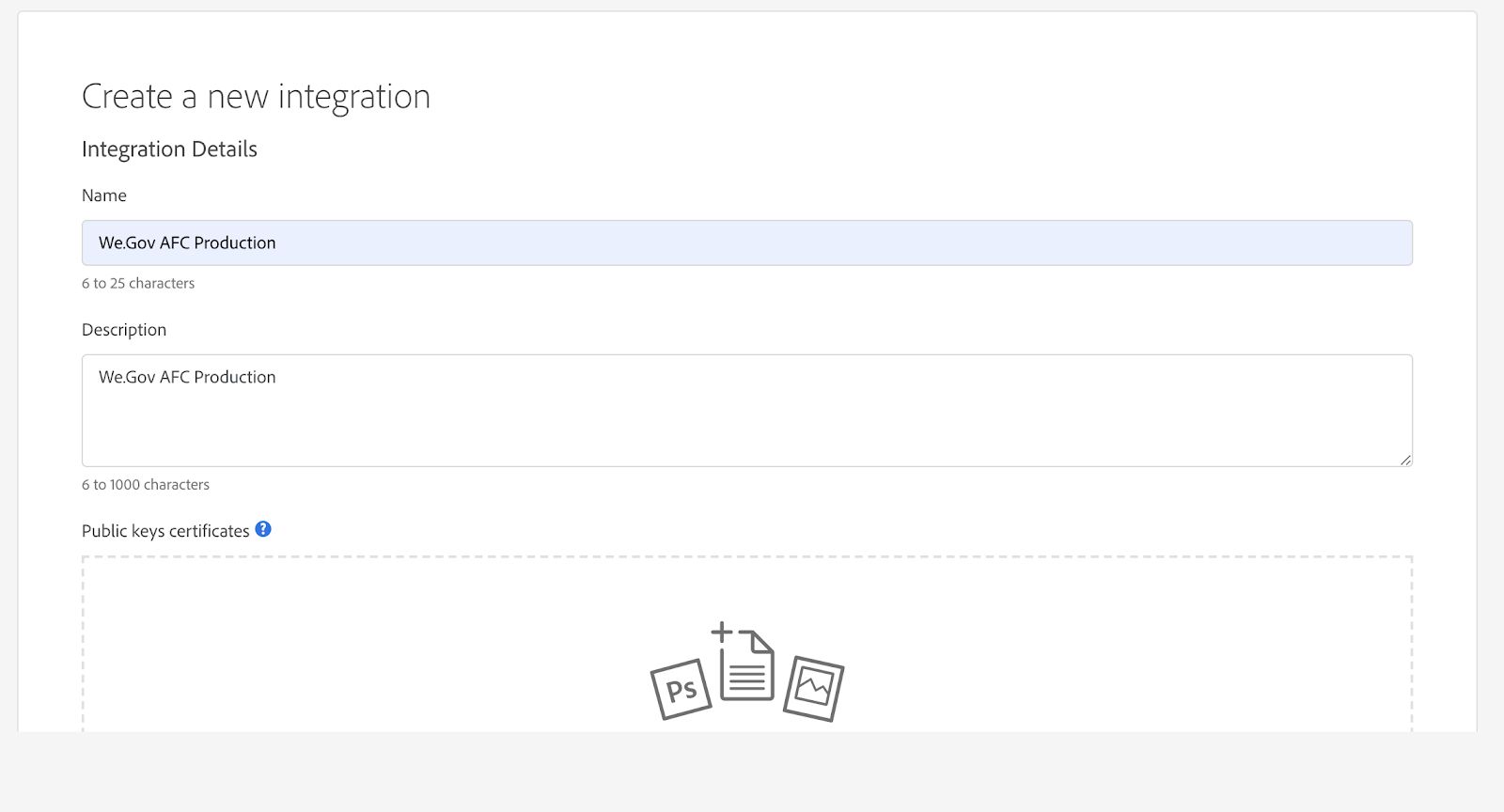This screenshot has width=1504, height=812.
Task: Click the Name field label
Action: 104,195
